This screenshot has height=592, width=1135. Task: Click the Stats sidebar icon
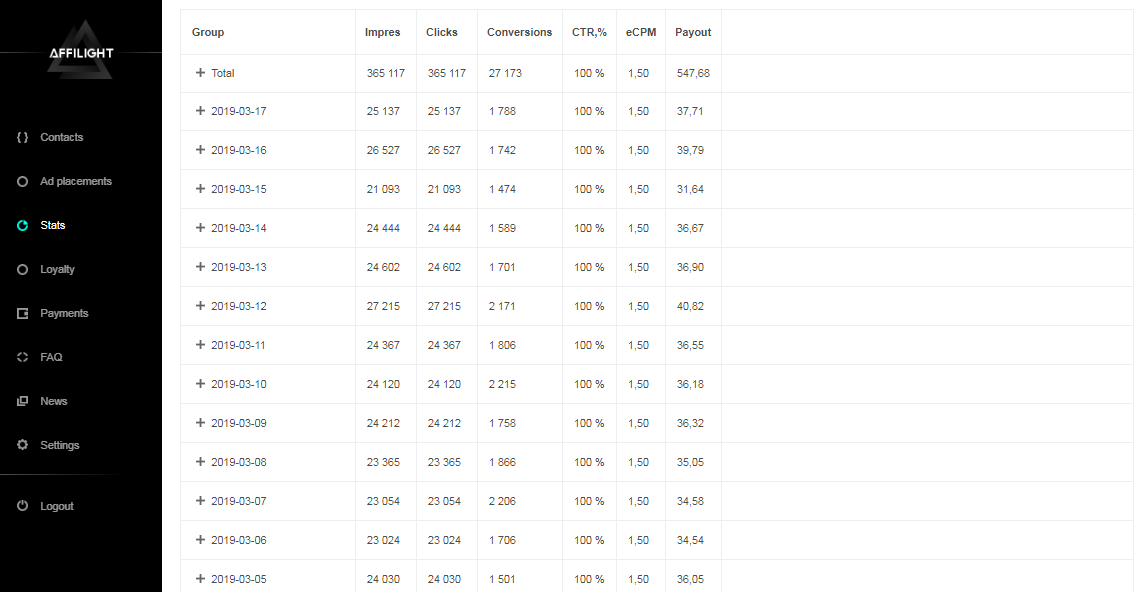pos(22,225)
